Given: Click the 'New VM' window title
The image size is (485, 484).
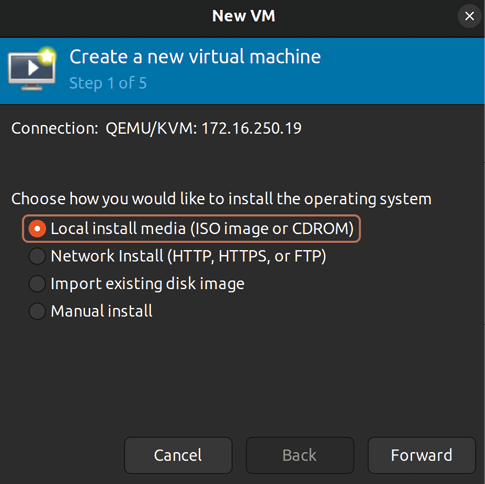Looking at the screenshot, I should coord(244,16).
